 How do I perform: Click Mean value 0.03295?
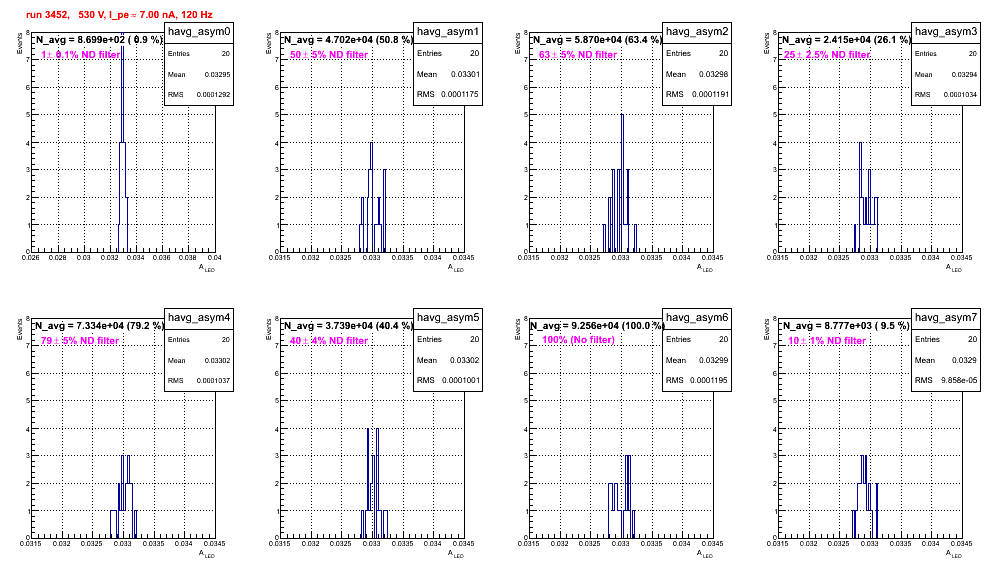pos(217,74)
